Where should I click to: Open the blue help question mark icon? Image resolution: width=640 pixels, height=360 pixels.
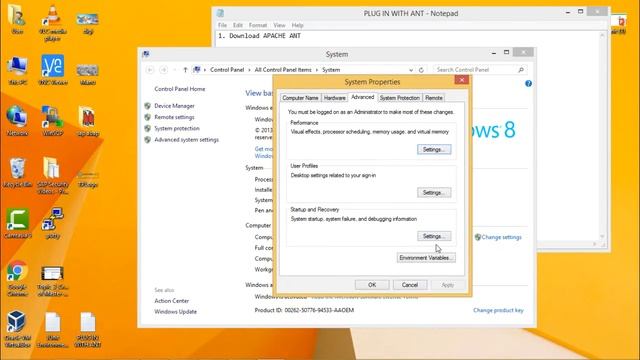click(528, 84)
